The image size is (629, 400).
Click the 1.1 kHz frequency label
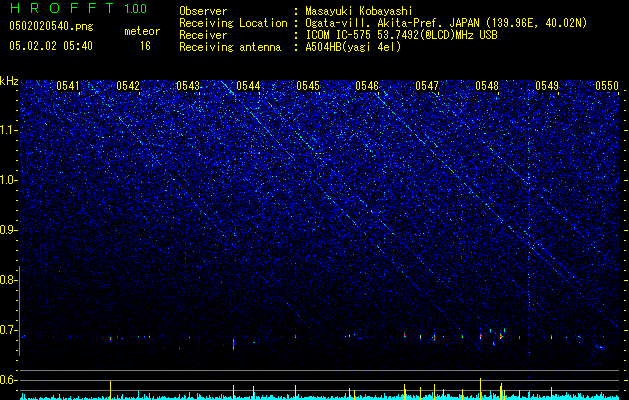tap(8, 130)
